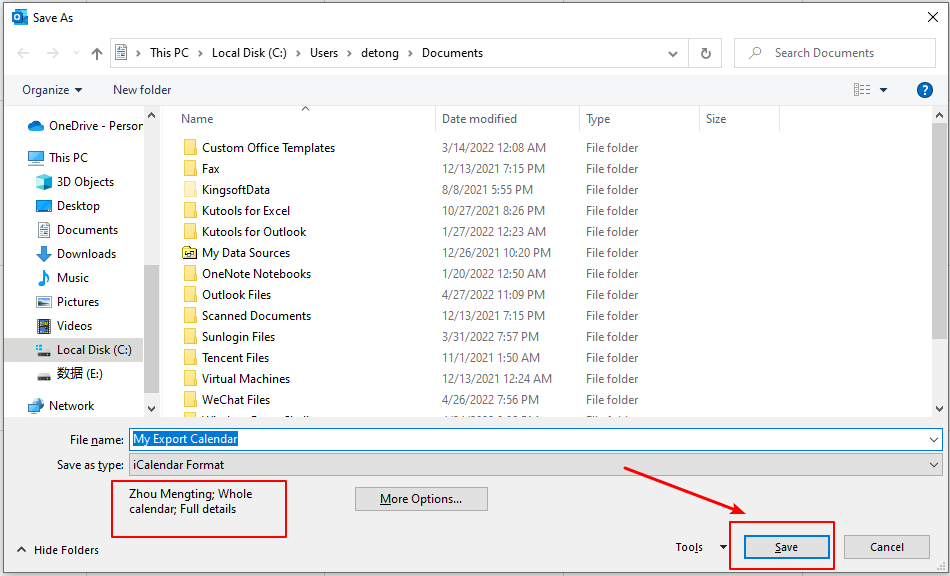Select the Music folder in sidebar
The height and width of the screenshot is (576, 950).
(72, 278)
